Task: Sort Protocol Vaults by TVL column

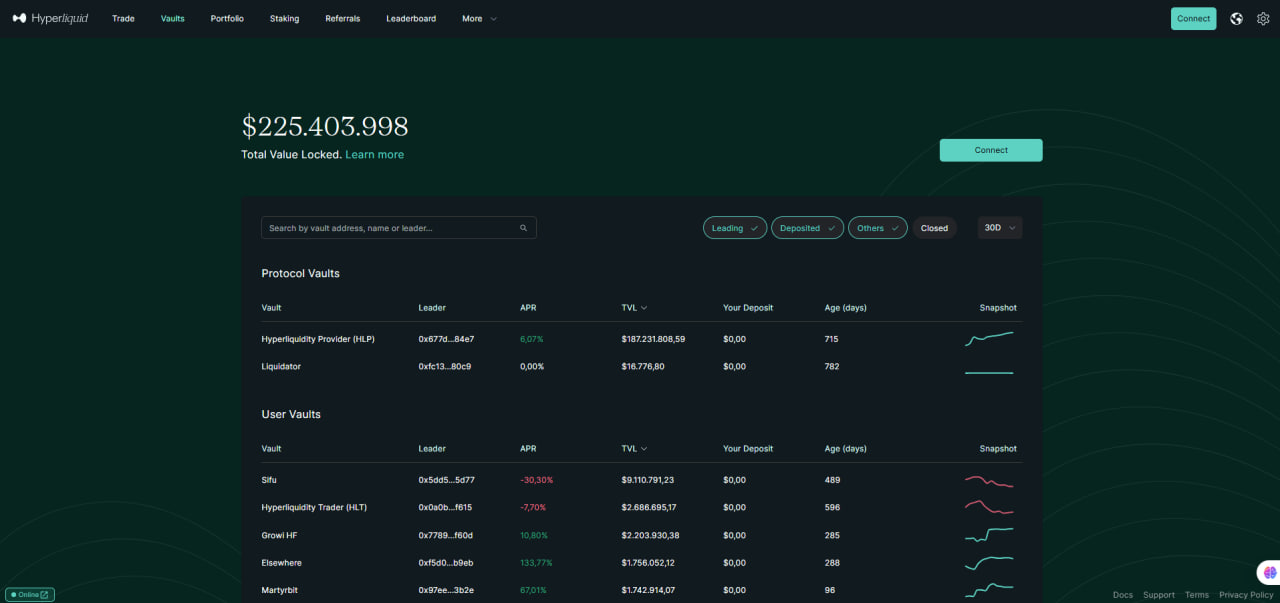Action: [634, 308]
